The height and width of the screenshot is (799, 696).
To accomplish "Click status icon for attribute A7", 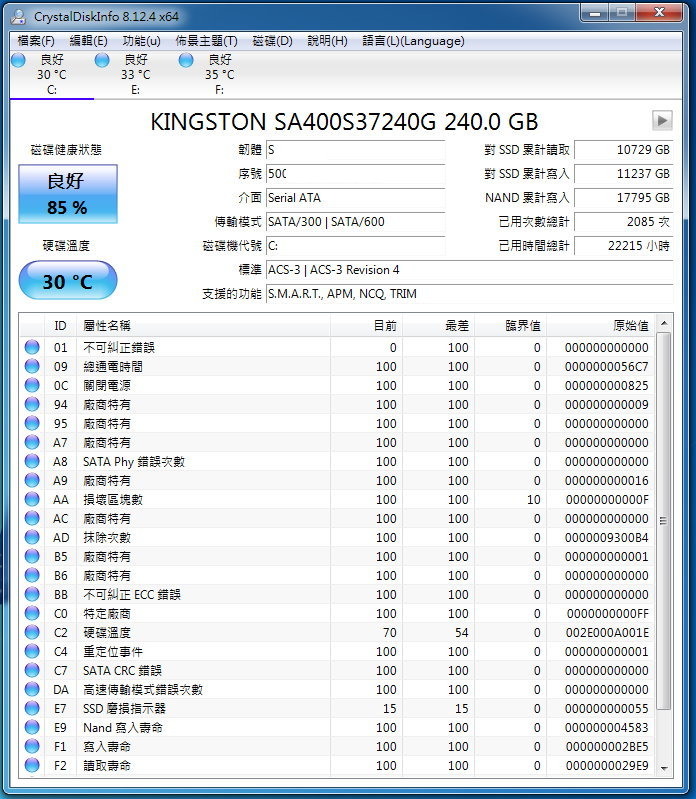I will 32,442.
